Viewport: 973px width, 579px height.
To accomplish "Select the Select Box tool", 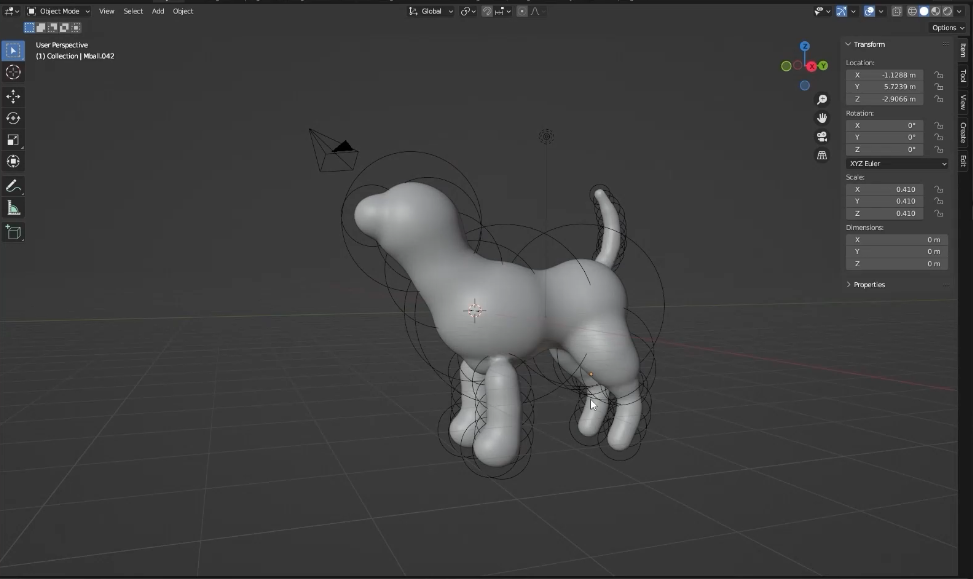I will click(x=13, y=50).
